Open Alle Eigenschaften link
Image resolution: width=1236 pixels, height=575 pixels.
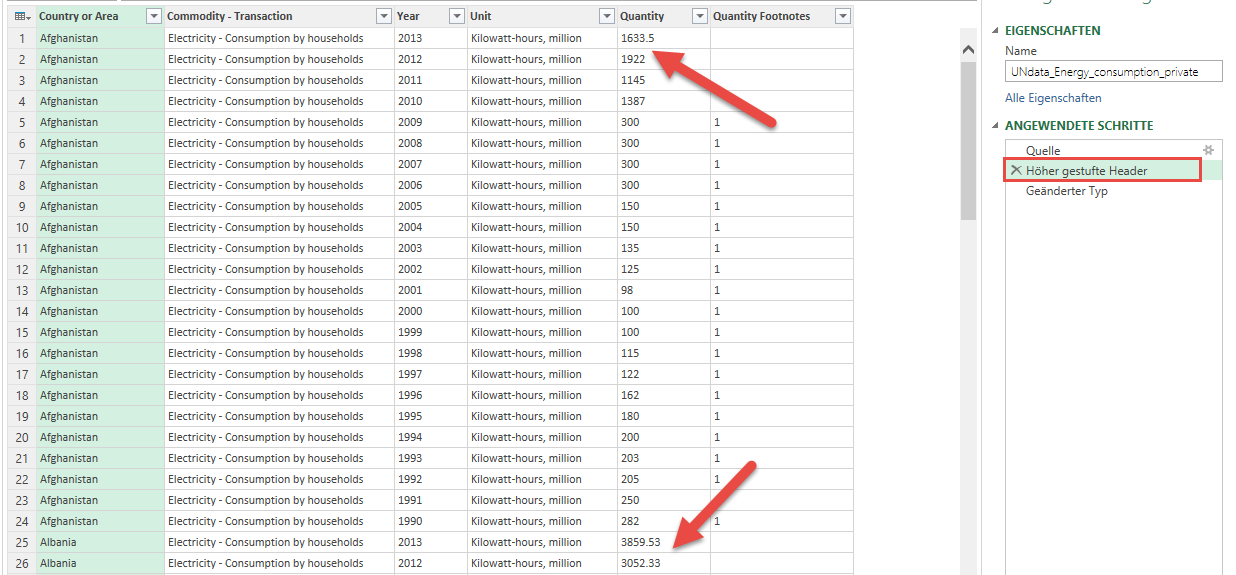tap(1053, 98)
